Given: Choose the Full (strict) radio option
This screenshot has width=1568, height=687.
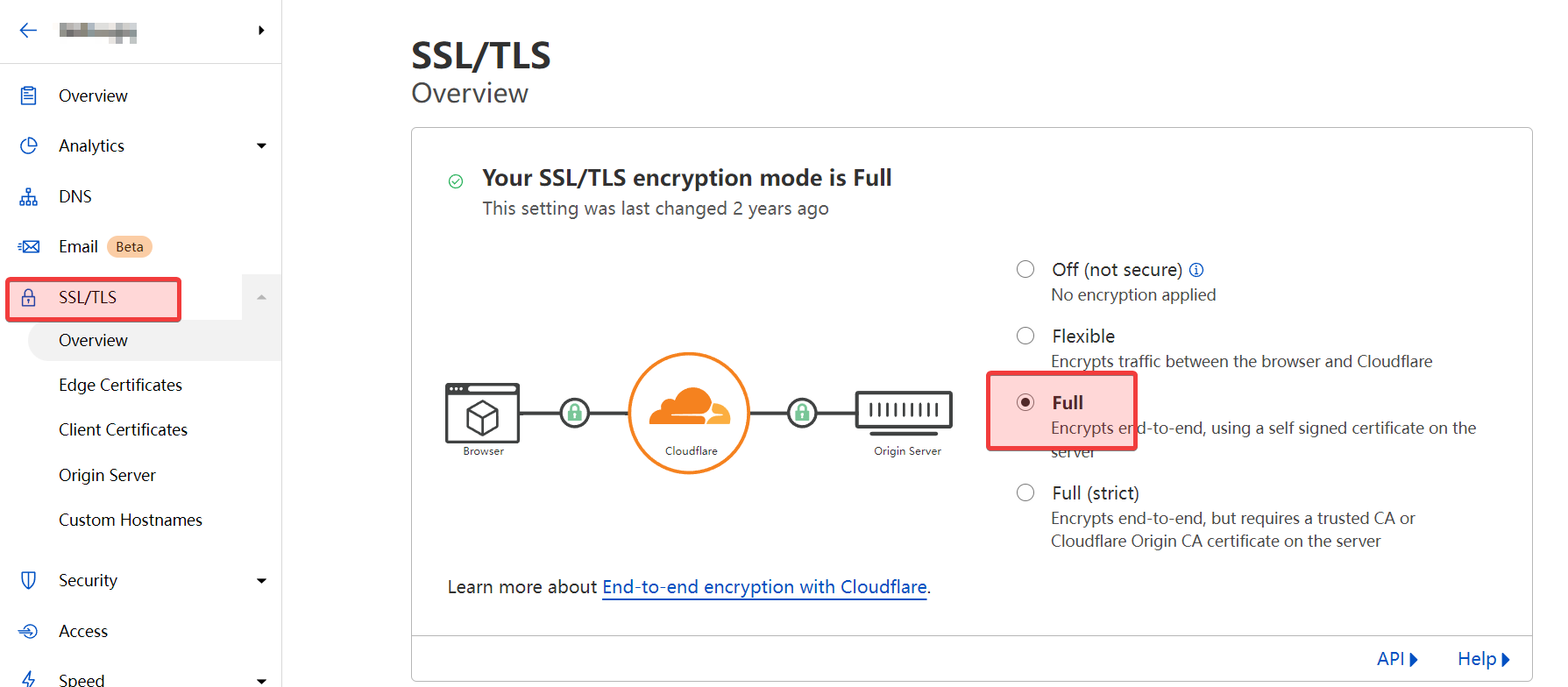Looking at the screenshot, I should click(1025, 492).
